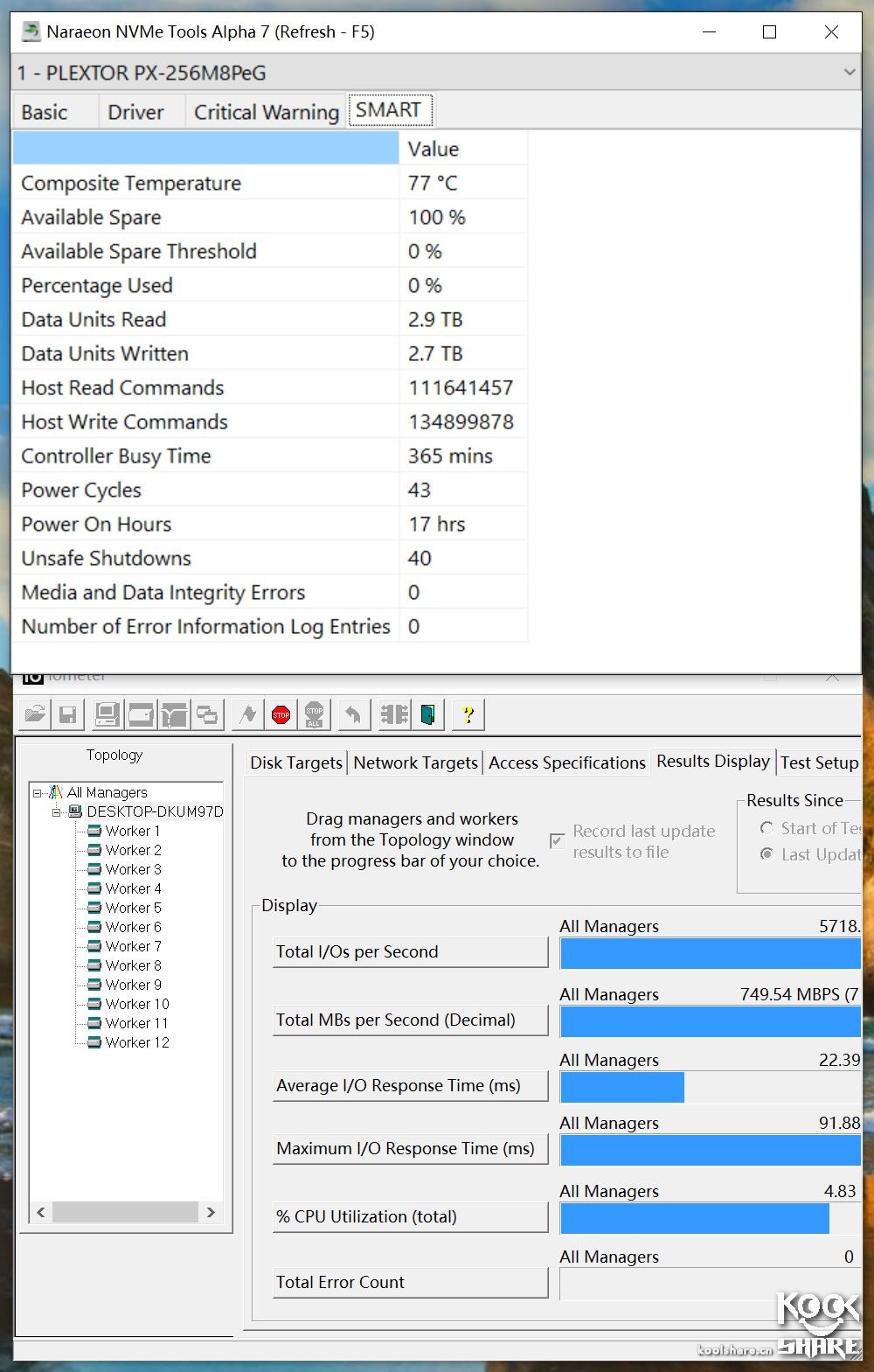Click the 77 °C temperature value
Viewport: 874px width, 1372px height.
433,183
